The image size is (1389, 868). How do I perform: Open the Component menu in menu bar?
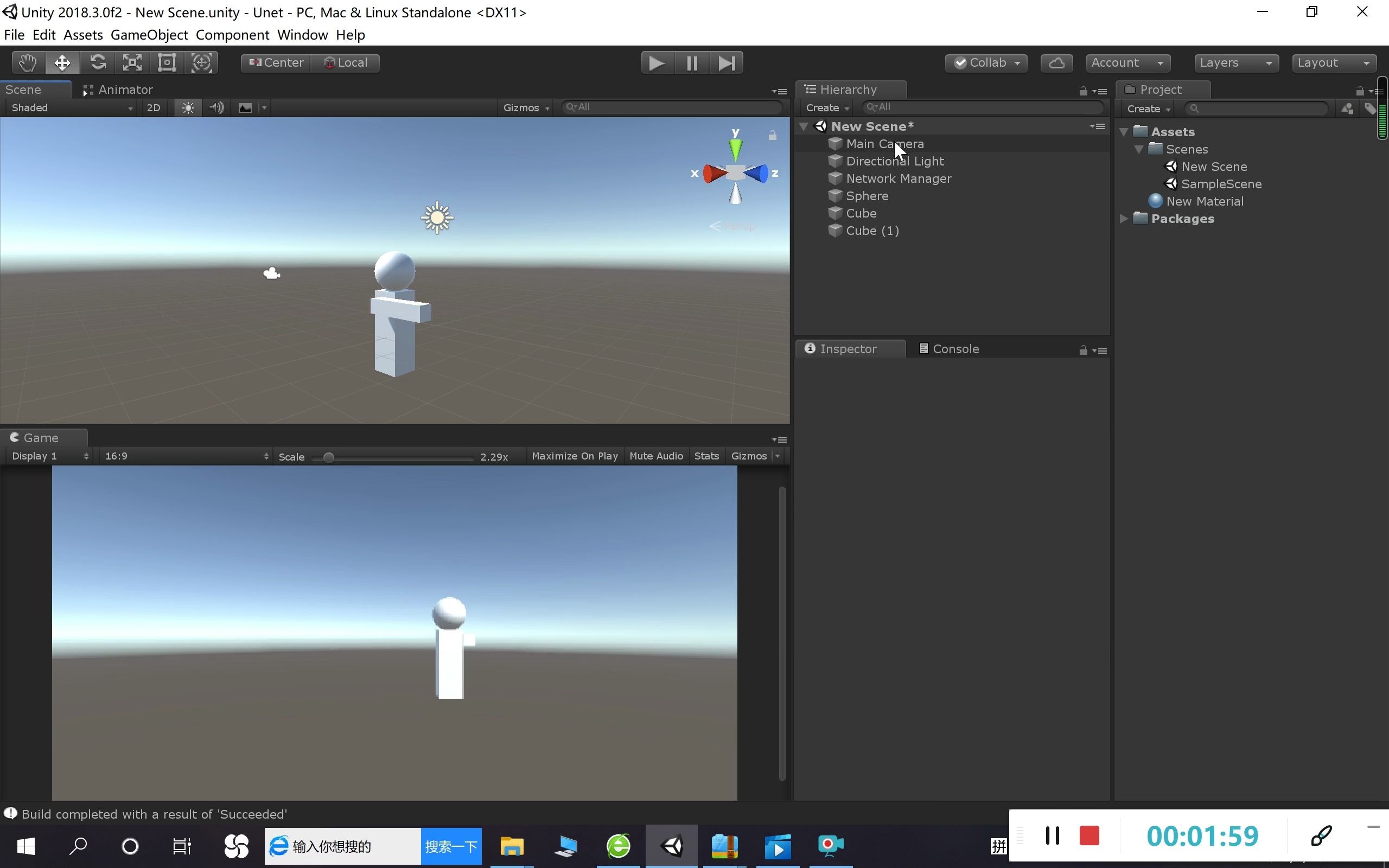click(x=233, y=35)
